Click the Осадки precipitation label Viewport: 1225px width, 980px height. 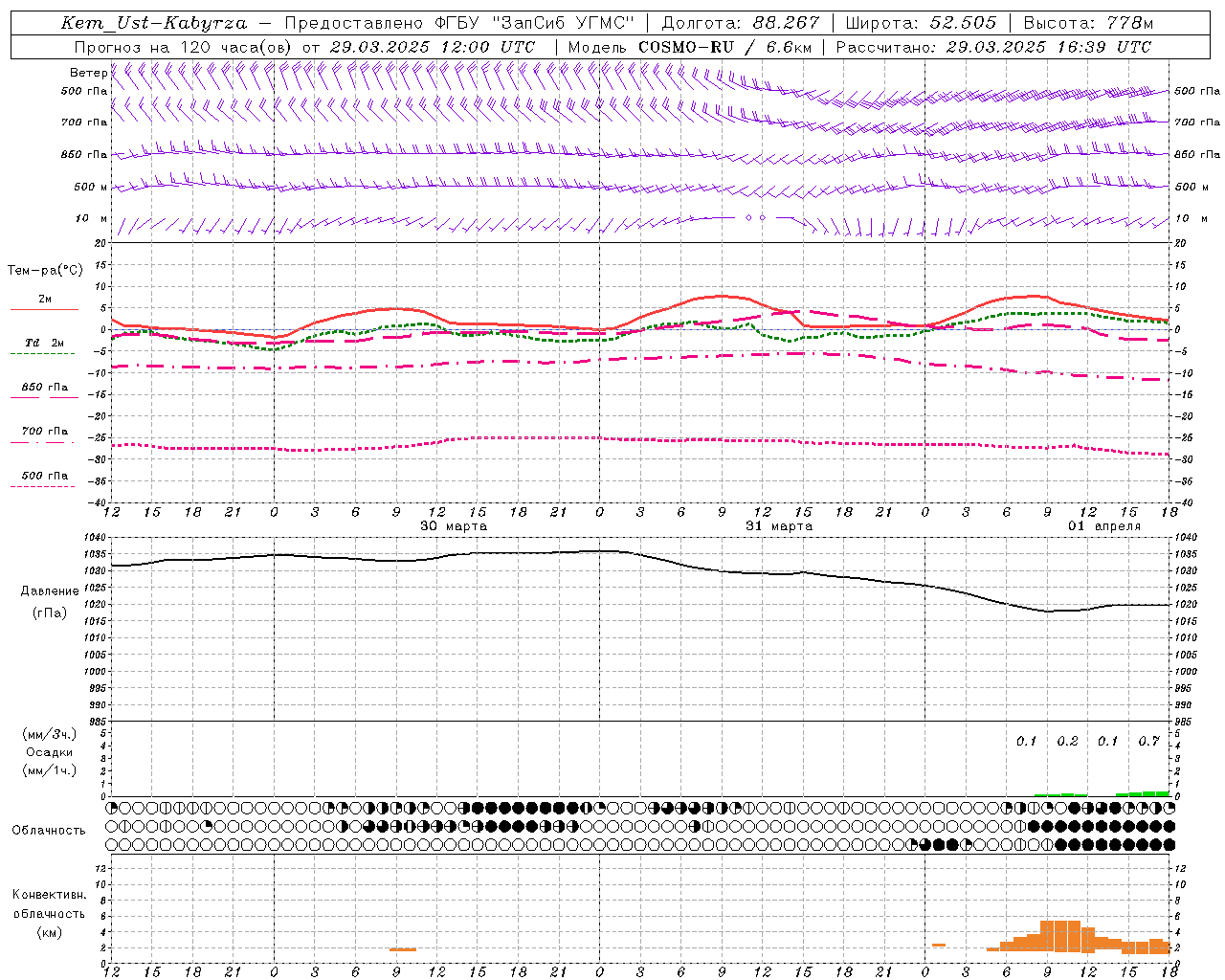(50, 752)
